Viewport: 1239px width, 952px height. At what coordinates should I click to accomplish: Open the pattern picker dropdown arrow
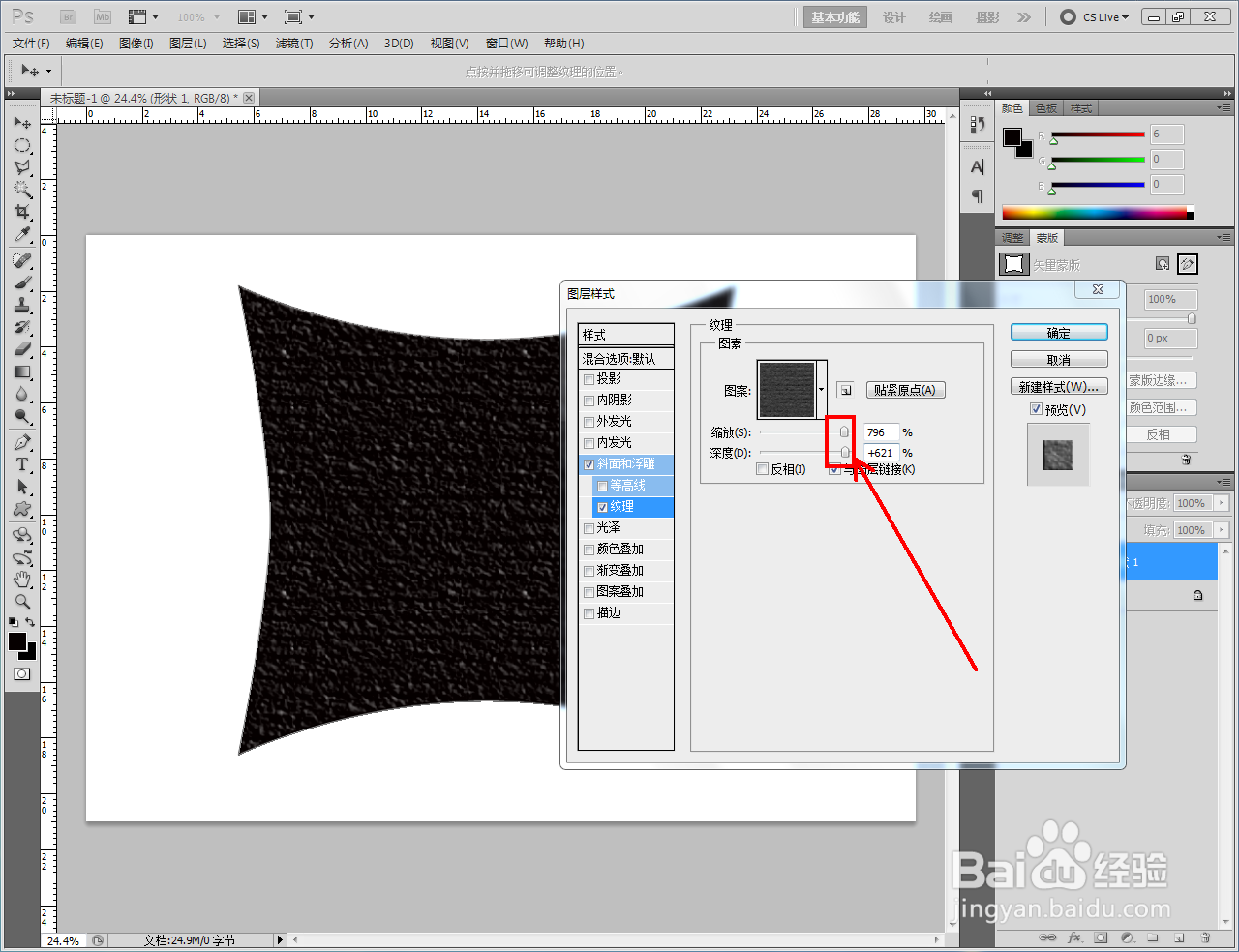click(821, 390)
